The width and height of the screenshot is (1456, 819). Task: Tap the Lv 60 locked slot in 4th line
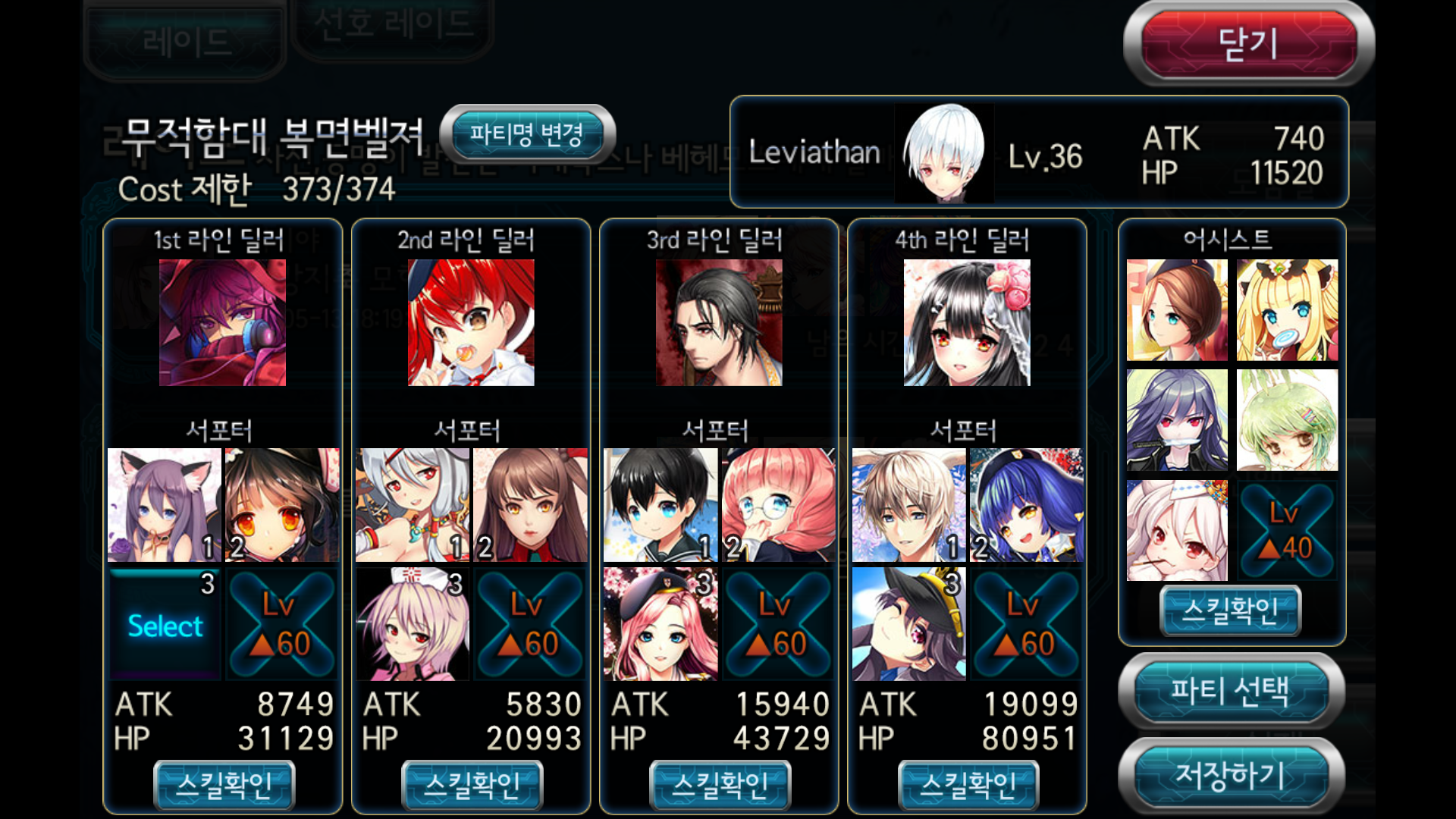pyautogui.click(x=1025, y=624)
